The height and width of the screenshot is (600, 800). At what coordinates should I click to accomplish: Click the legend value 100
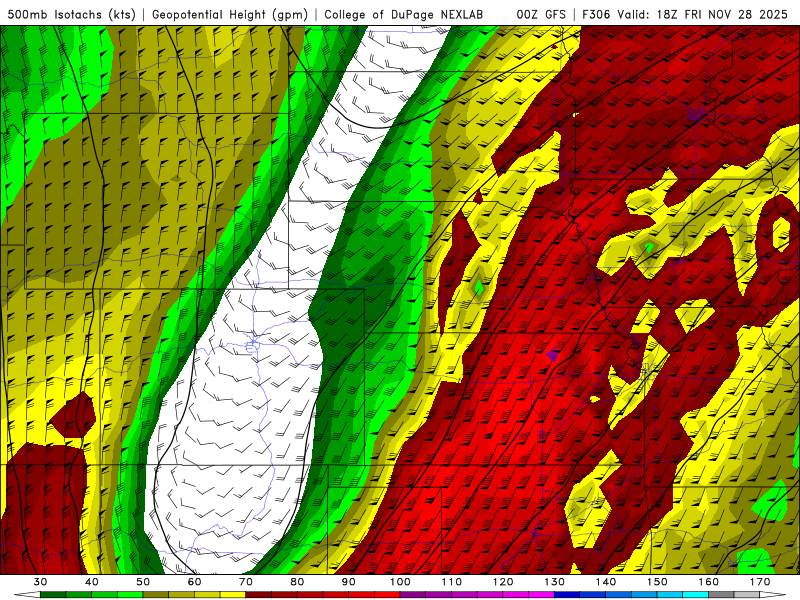401,582
